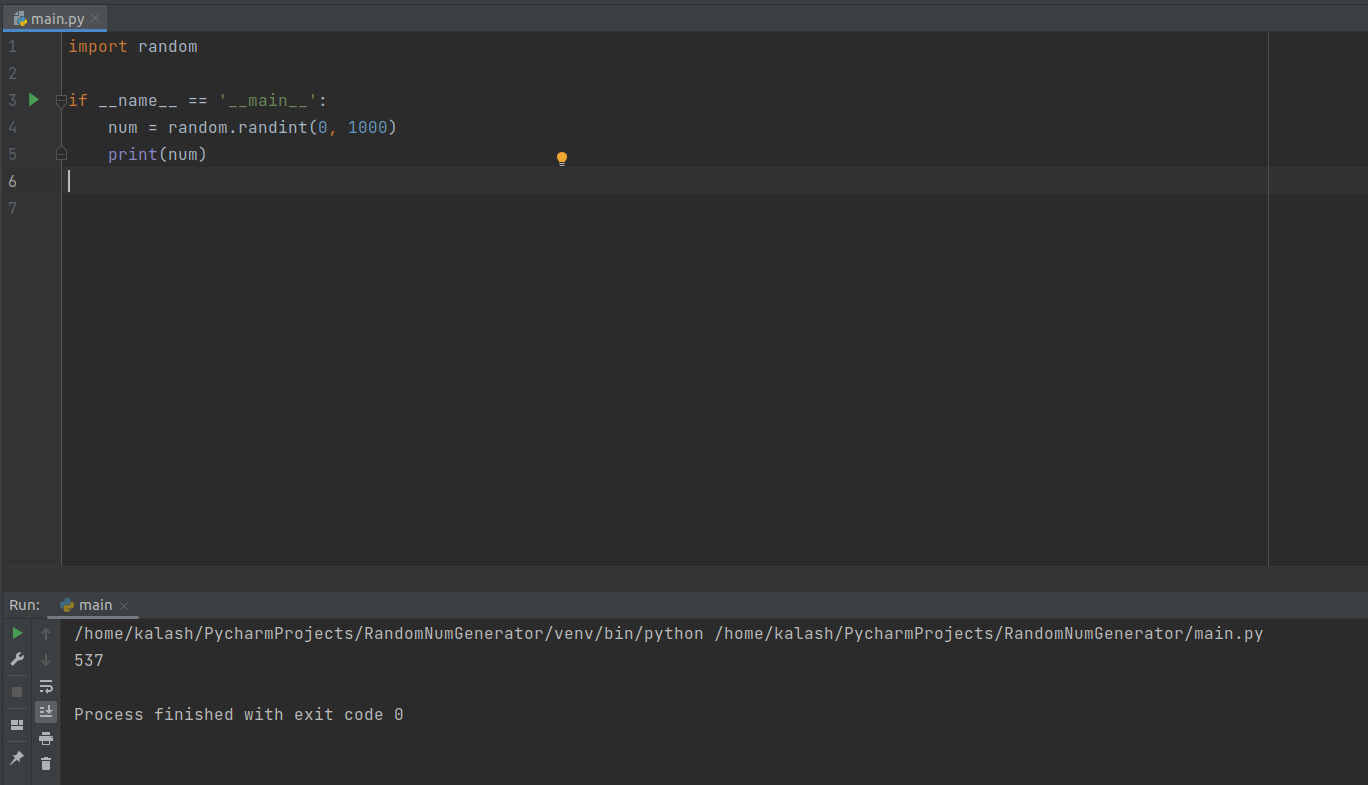Click the Stop process square icon
Image resolution: width=1368 pixels, height=785 pixels.
coord(17,692)
